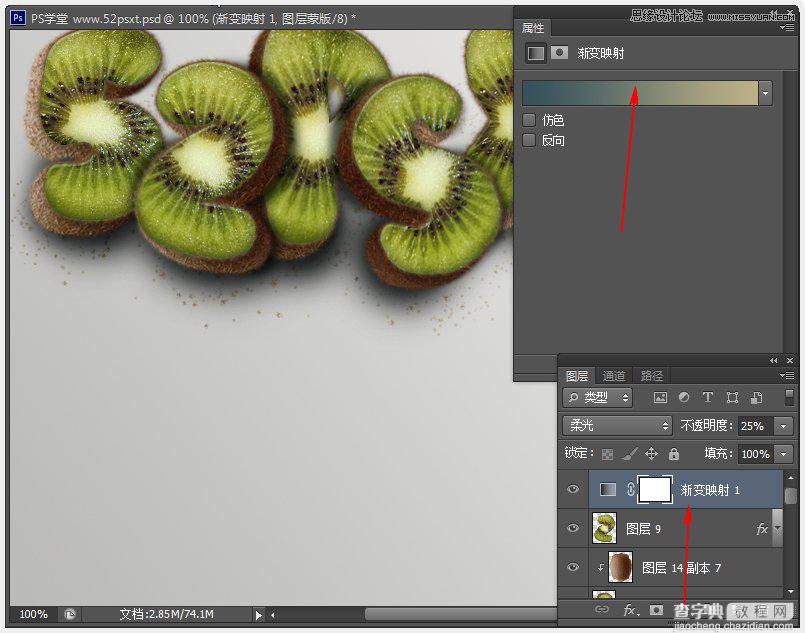The image size is (805, 633).
Task: Click the gradient map adjustment icon in Properties
Action: (535, 53)
